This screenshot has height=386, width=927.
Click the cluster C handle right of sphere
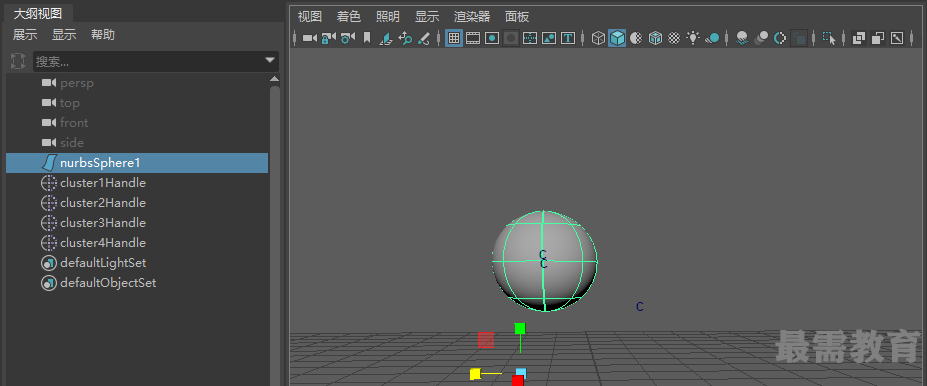click(640, 307)
